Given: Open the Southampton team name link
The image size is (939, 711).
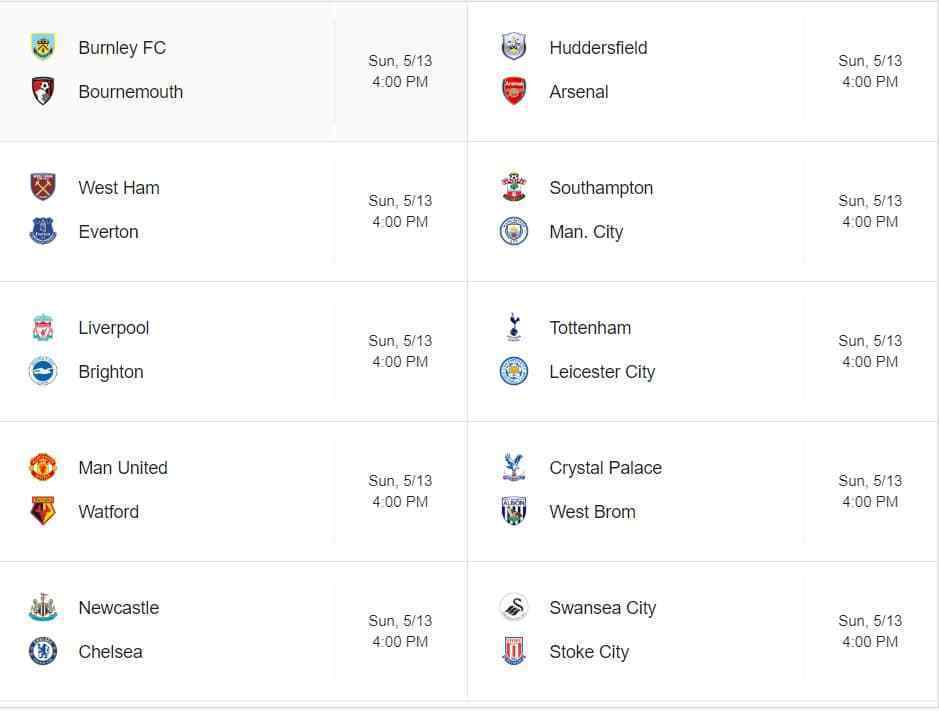Looking at the screenshot, I should pos(601,188).
